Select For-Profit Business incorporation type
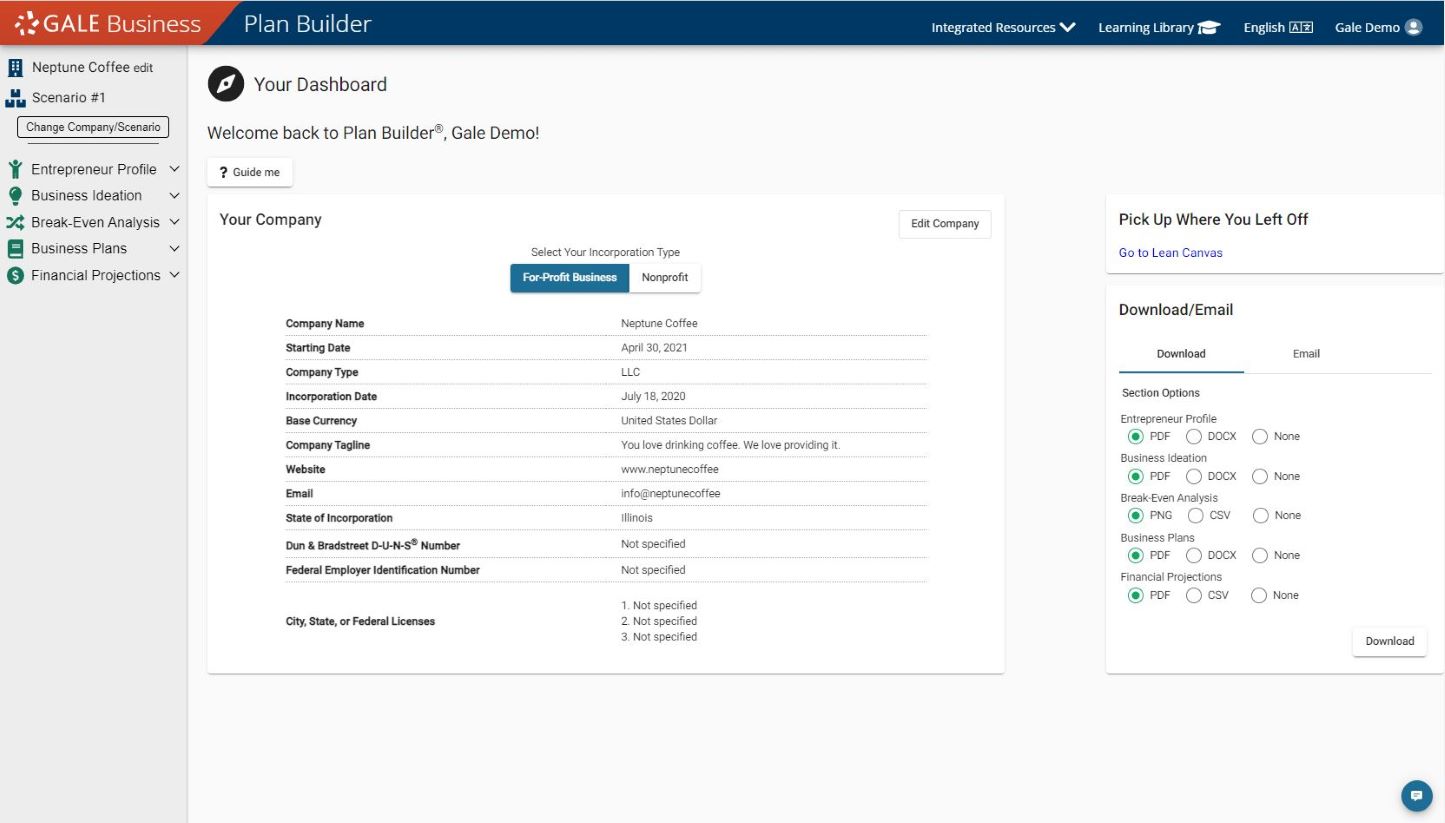1445x823 pixels. (570, 277)
